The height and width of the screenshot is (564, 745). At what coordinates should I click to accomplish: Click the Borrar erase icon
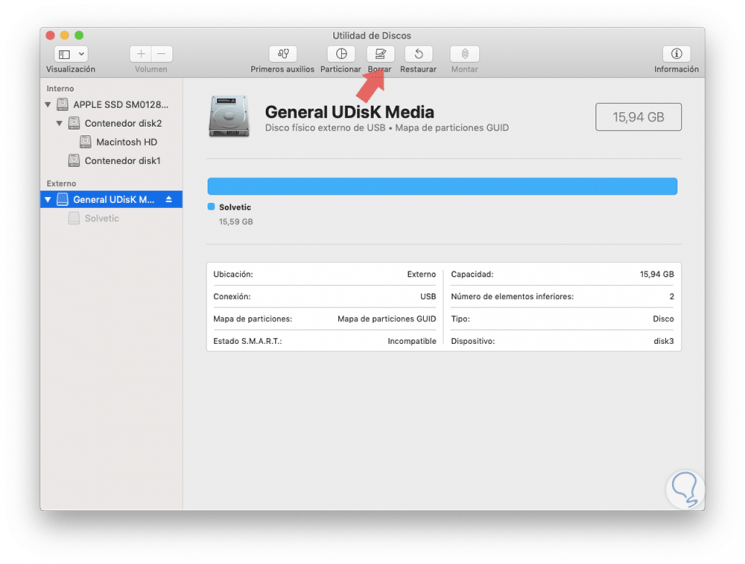tap(380, 54)
